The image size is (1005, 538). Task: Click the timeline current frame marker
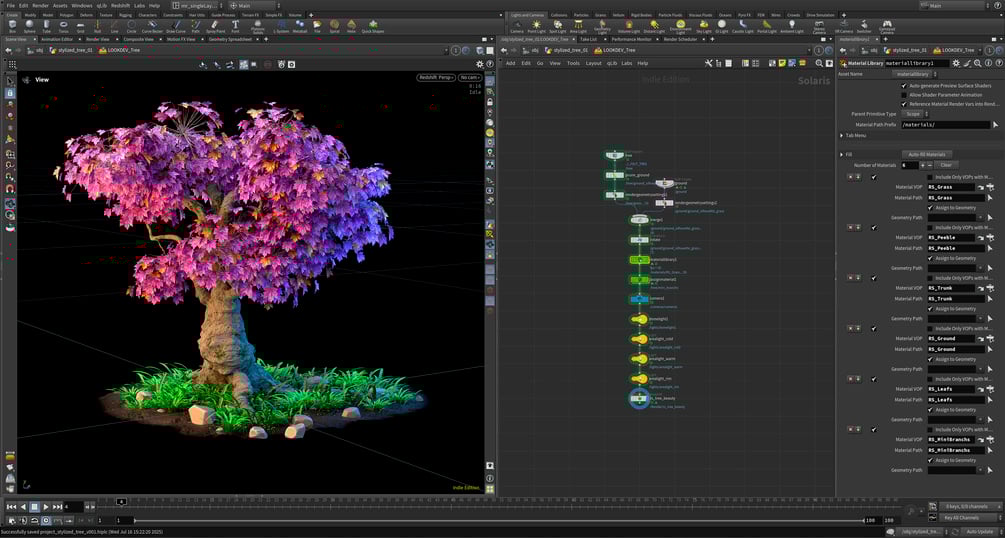tap(120, 501)
